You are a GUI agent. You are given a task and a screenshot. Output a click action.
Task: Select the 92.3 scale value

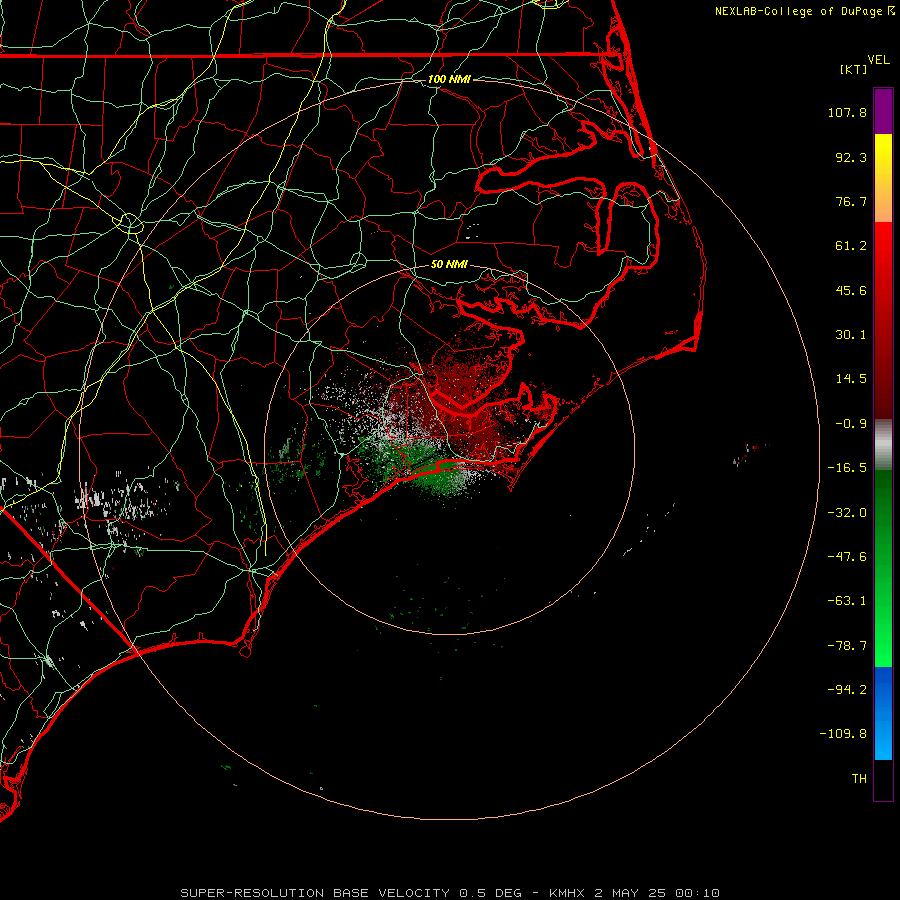851,157
